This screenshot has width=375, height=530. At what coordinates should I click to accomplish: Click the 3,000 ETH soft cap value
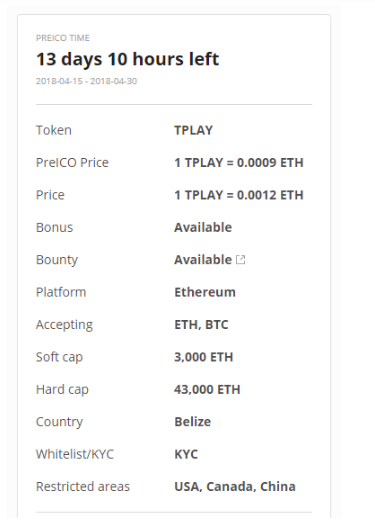(204, 357)
